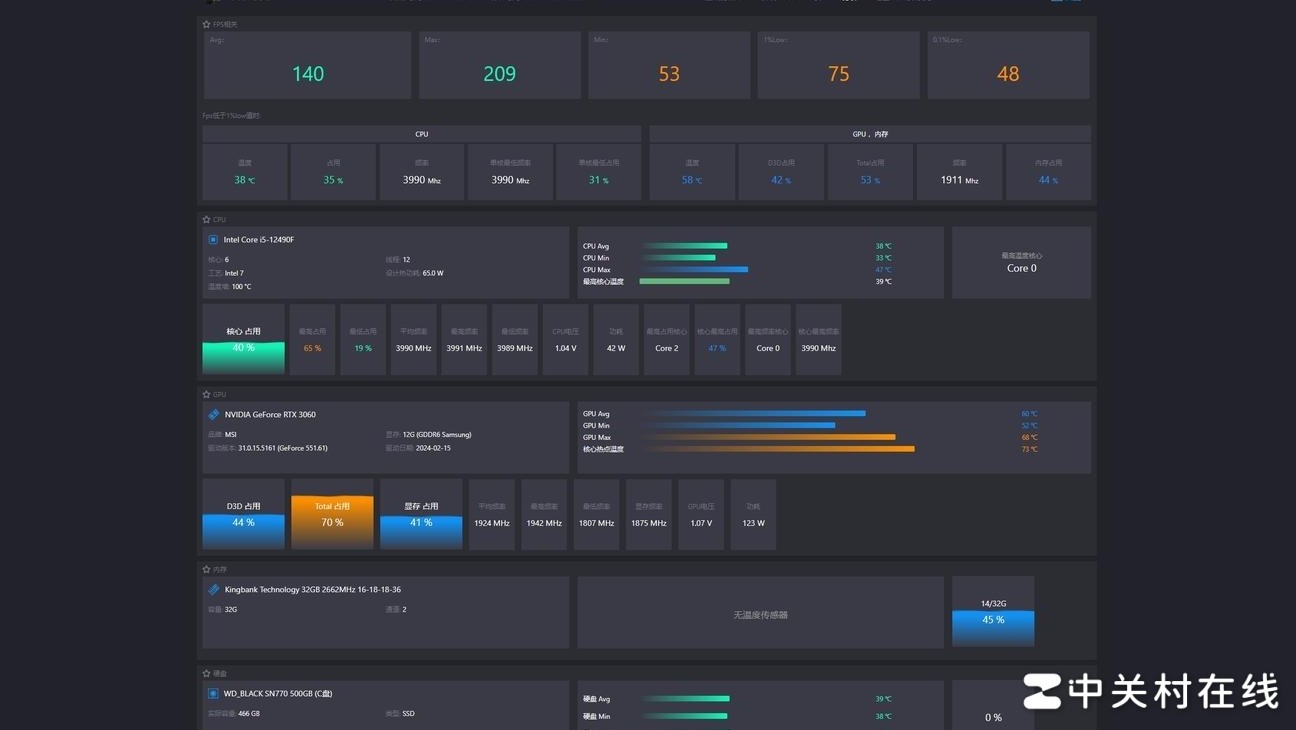This screenshot has width=1296, height=730.
Task: Click the star icon next to CPU section header
Action: click(x=207, y=219)
